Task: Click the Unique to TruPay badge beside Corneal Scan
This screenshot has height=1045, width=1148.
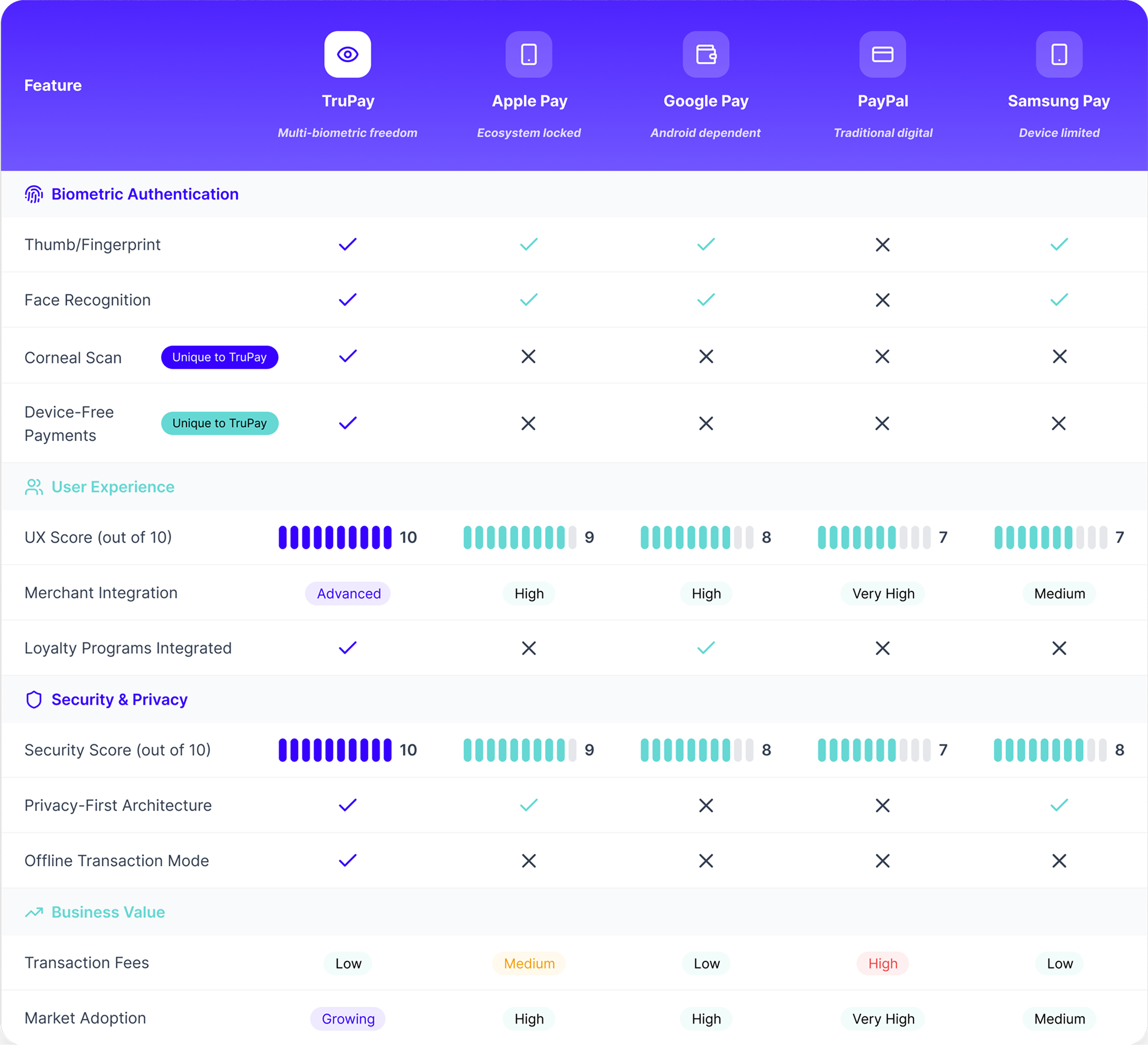Action: point(219,357)
